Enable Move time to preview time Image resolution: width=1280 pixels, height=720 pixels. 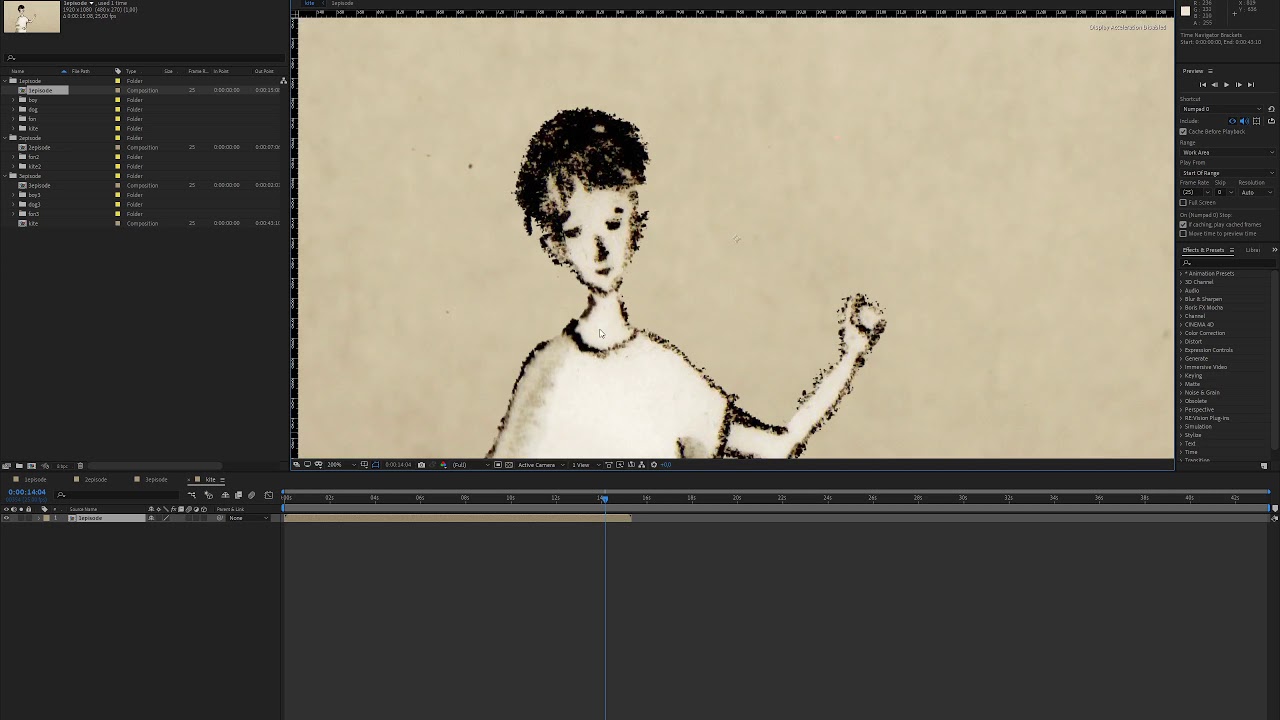[x=1183, y=234]
